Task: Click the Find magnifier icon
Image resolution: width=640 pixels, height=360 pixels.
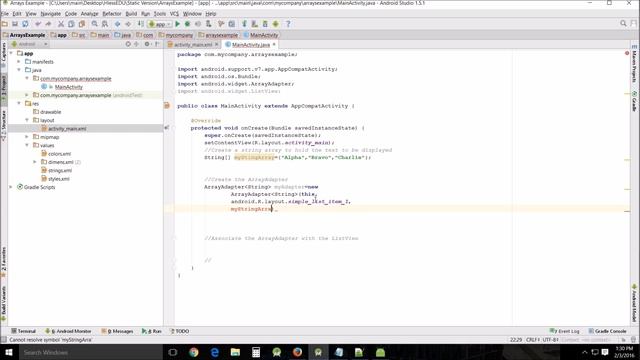Action: (x=95, y=24)
